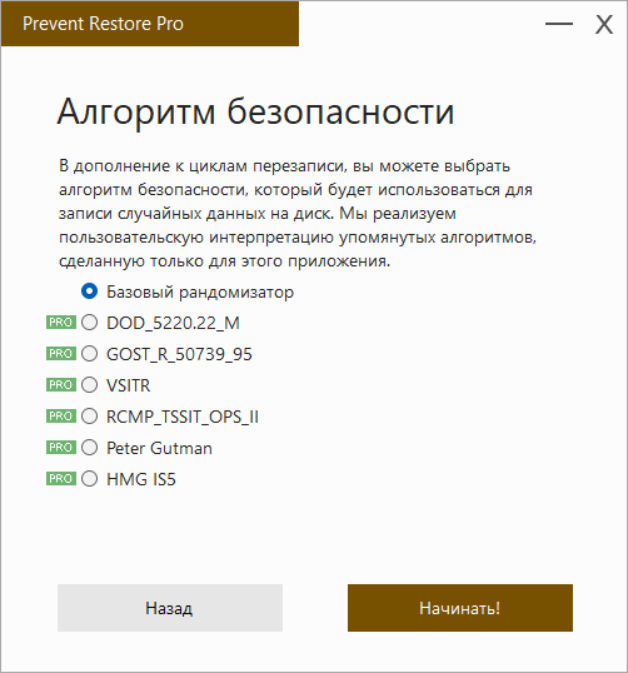The image size is (628, 673).
Task: Select the GOST_R_50739_95 radio button
Action: coord(89,354)
